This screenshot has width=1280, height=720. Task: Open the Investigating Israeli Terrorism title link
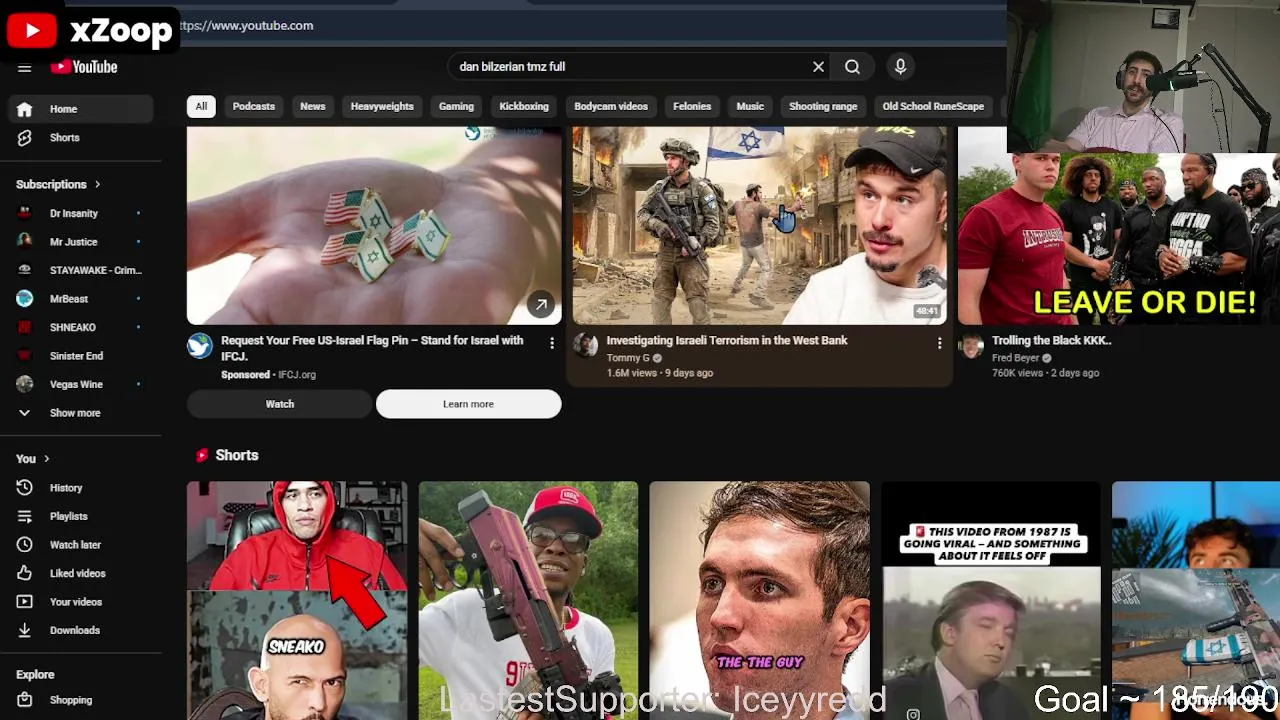[x=727, y=341]
